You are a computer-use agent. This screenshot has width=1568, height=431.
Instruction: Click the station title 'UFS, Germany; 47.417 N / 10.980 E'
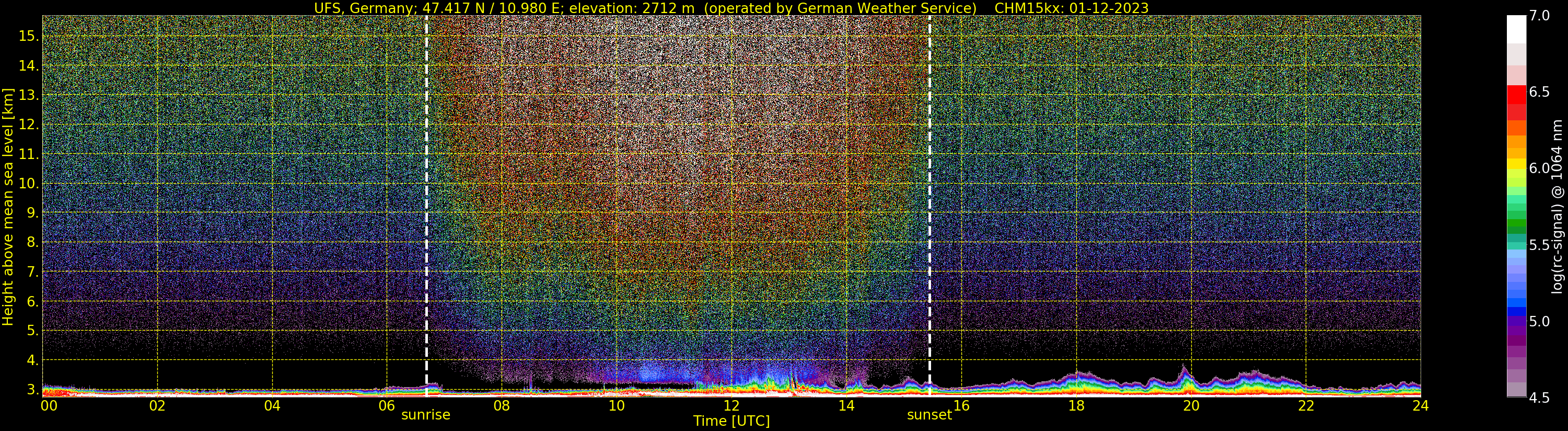coord(439,8)
